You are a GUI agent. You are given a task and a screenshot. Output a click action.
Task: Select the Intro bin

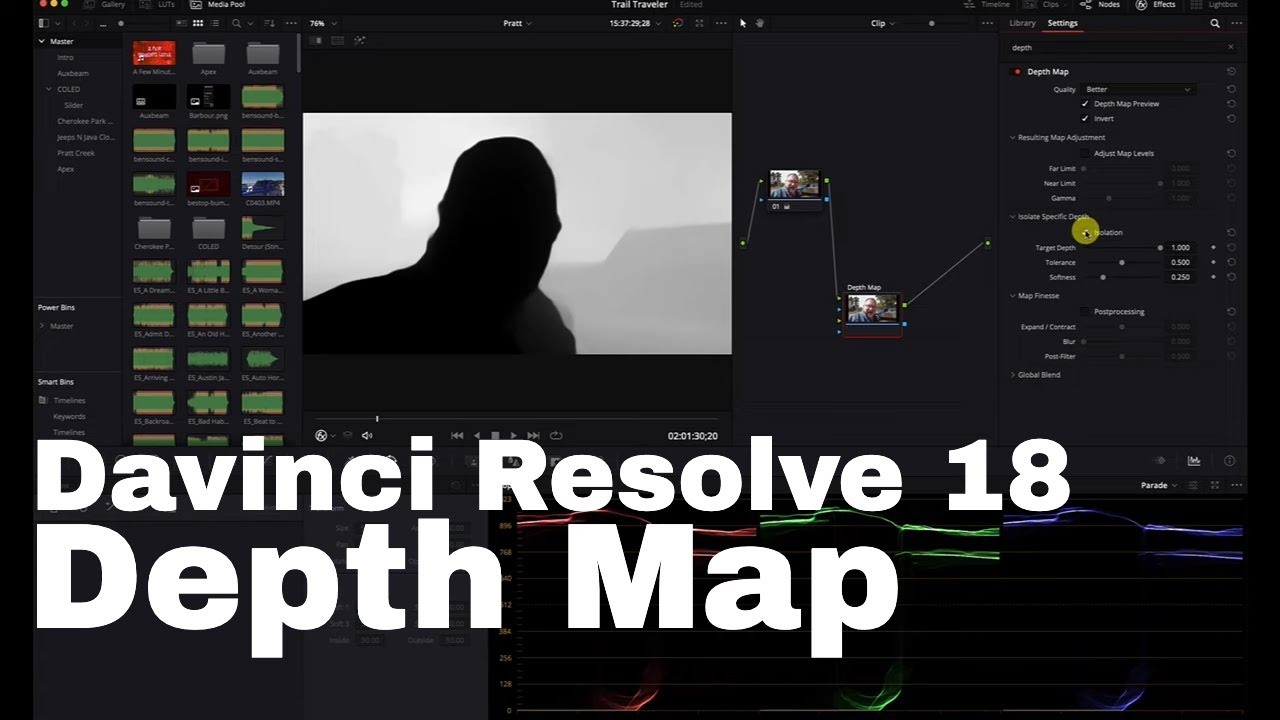(65, 57)
